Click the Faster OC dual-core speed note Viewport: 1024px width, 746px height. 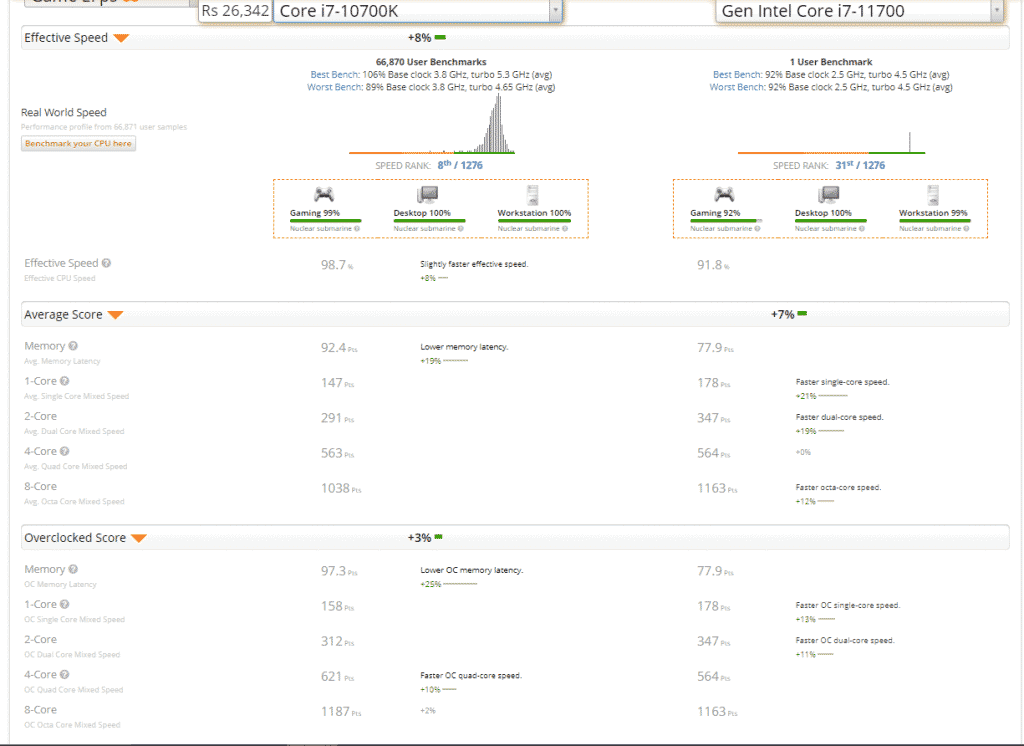[844, 641]
